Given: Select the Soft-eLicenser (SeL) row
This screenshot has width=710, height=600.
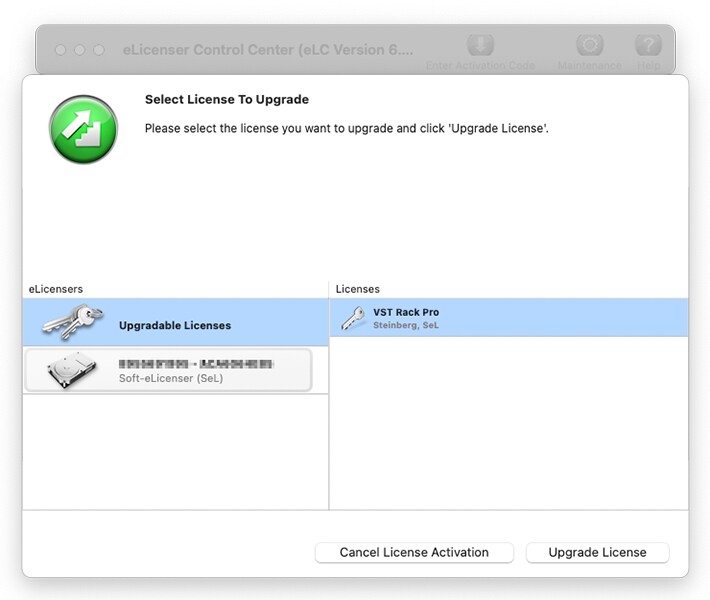Looking at the screenshot, I should click(168, 370).
